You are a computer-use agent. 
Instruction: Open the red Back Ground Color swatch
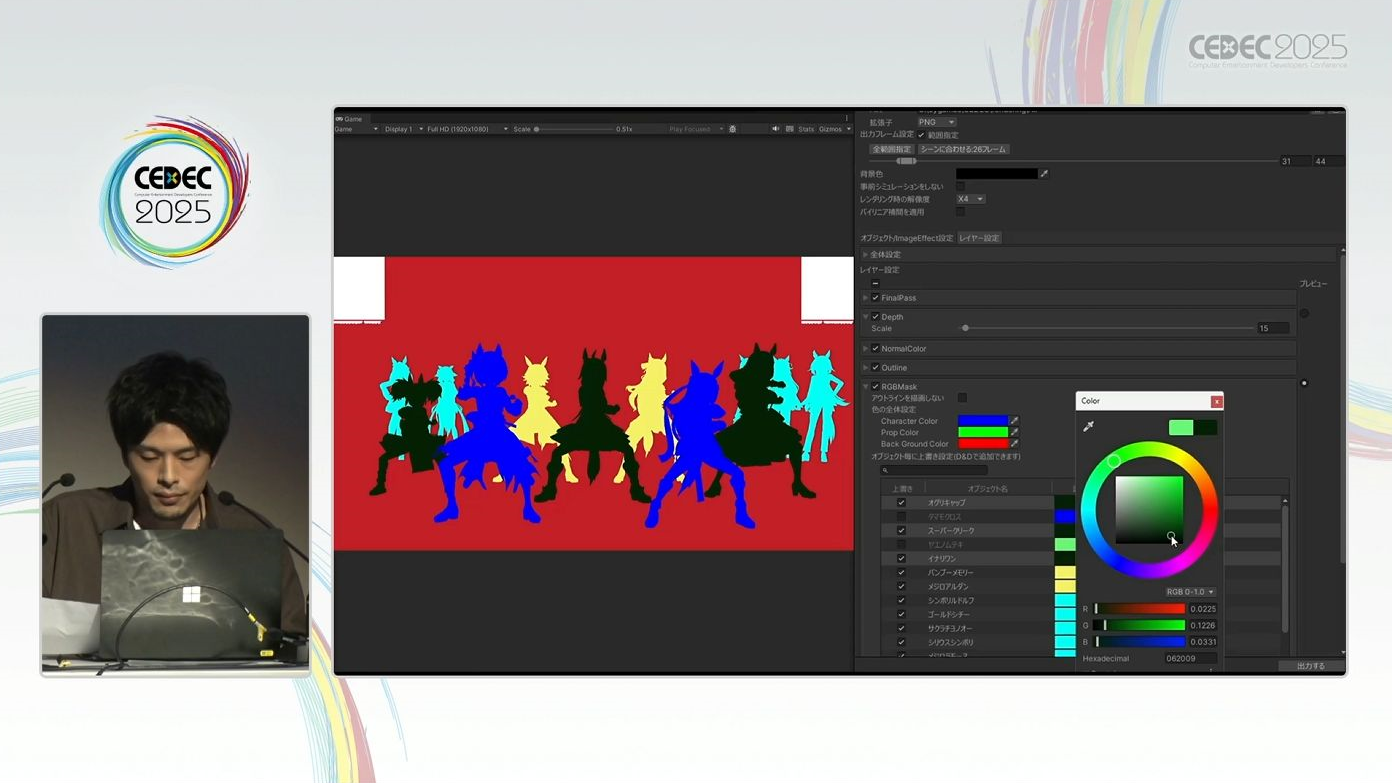[x=983, y=443]
